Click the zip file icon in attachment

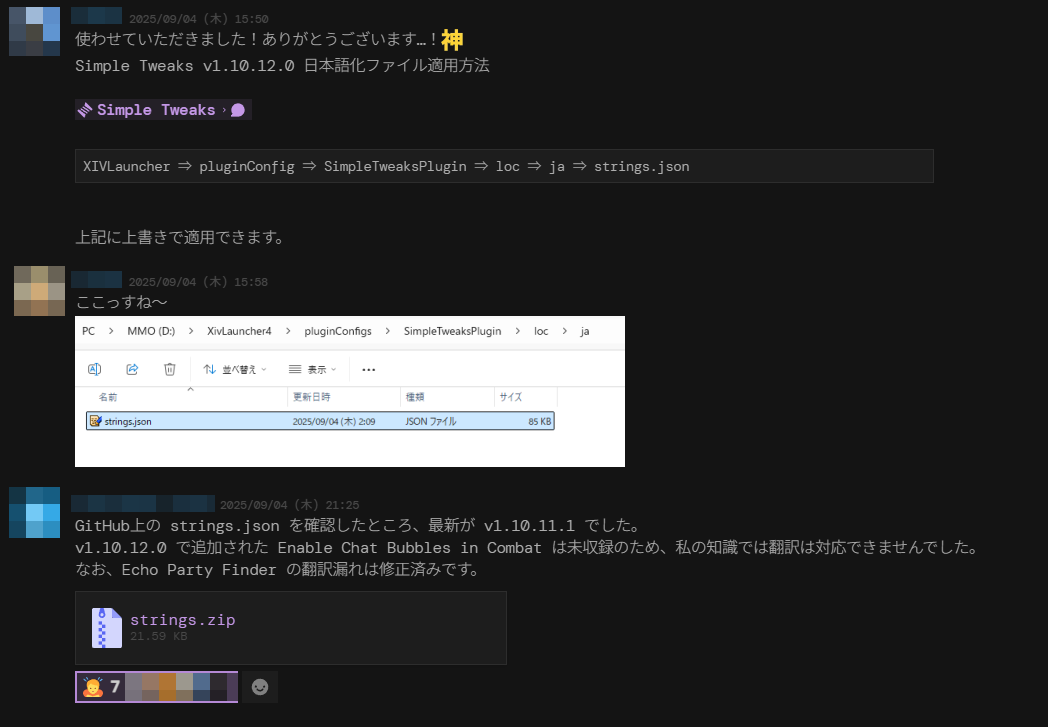coord(106,627)
